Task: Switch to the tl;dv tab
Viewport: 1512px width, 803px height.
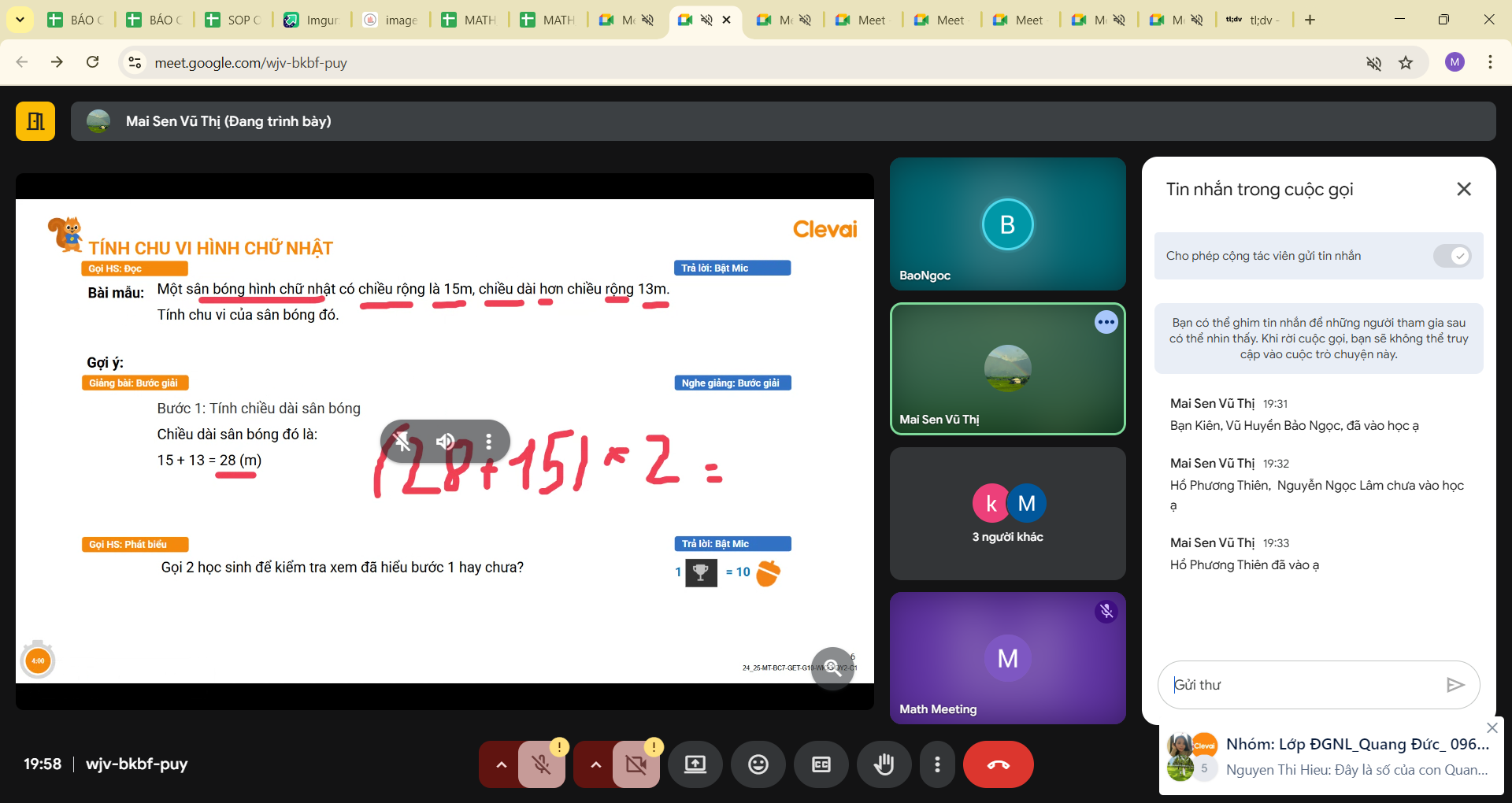Action: click(1254, 20)
